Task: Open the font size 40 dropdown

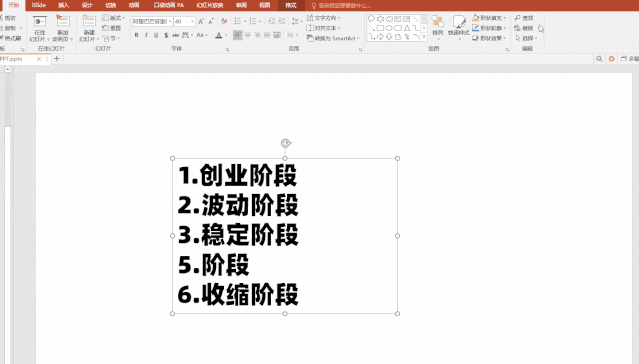Action: 192,21
